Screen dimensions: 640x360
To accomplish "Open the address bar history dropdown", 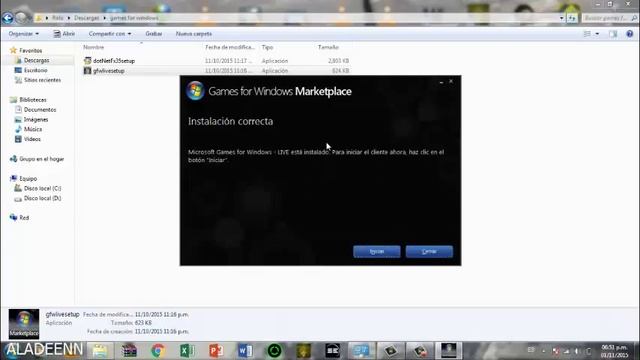I will pyautogui.click(x=562, y=18).
